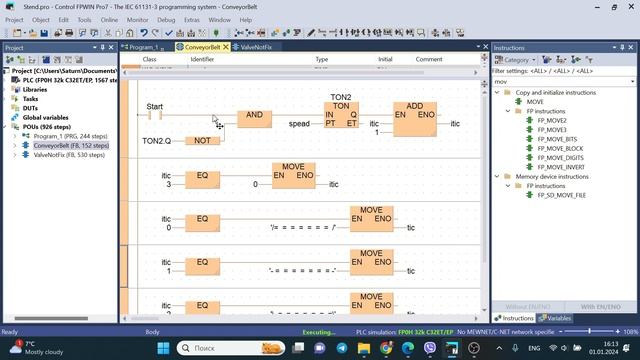The image size is (640, 360).
Task: Open File Explorer from the taskbar
Action: click(364, 348)
